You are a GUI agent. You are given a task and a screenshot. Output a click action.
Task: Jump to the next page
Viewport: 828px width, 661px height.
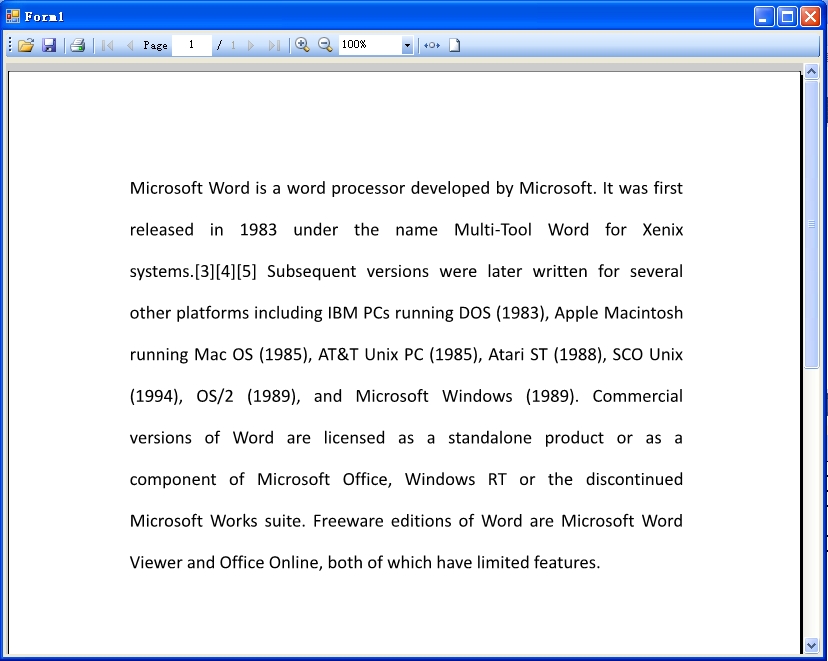coord(251,45)
